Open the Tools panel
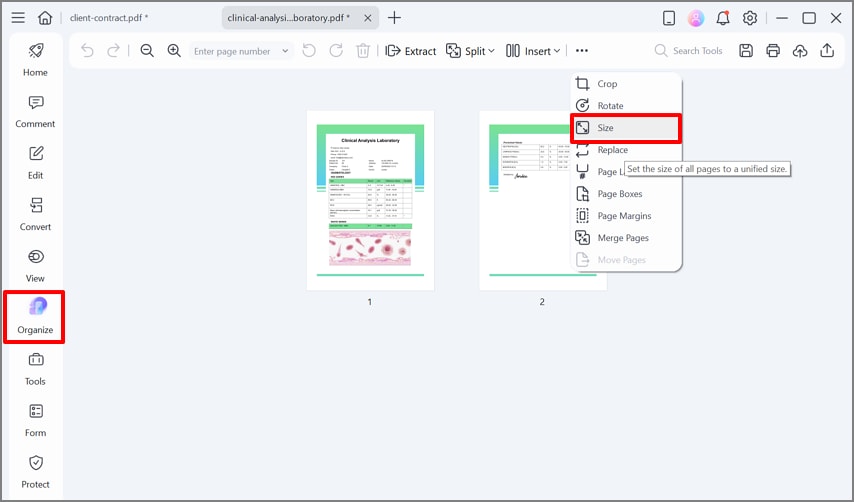The image size is (854, 502). [35, 369]
